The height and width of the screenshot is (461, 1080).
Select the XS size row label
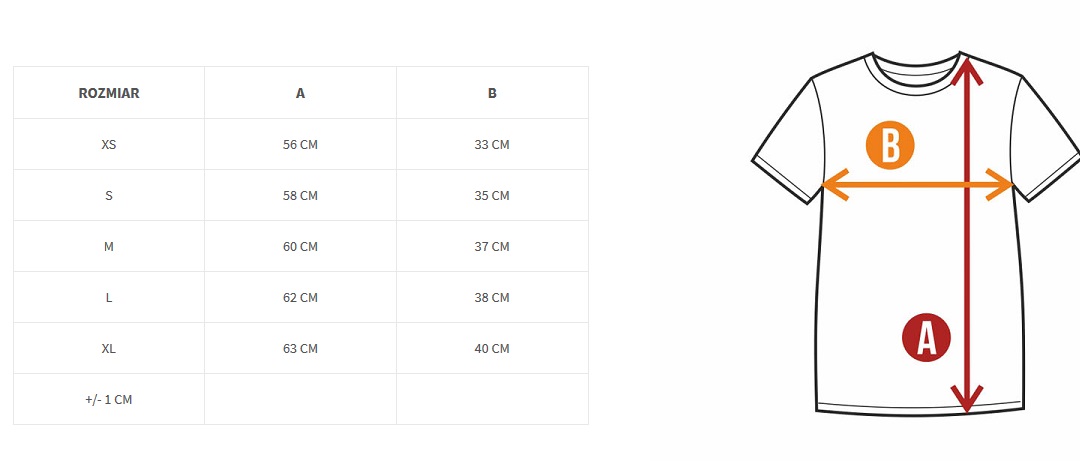point(109,144)
